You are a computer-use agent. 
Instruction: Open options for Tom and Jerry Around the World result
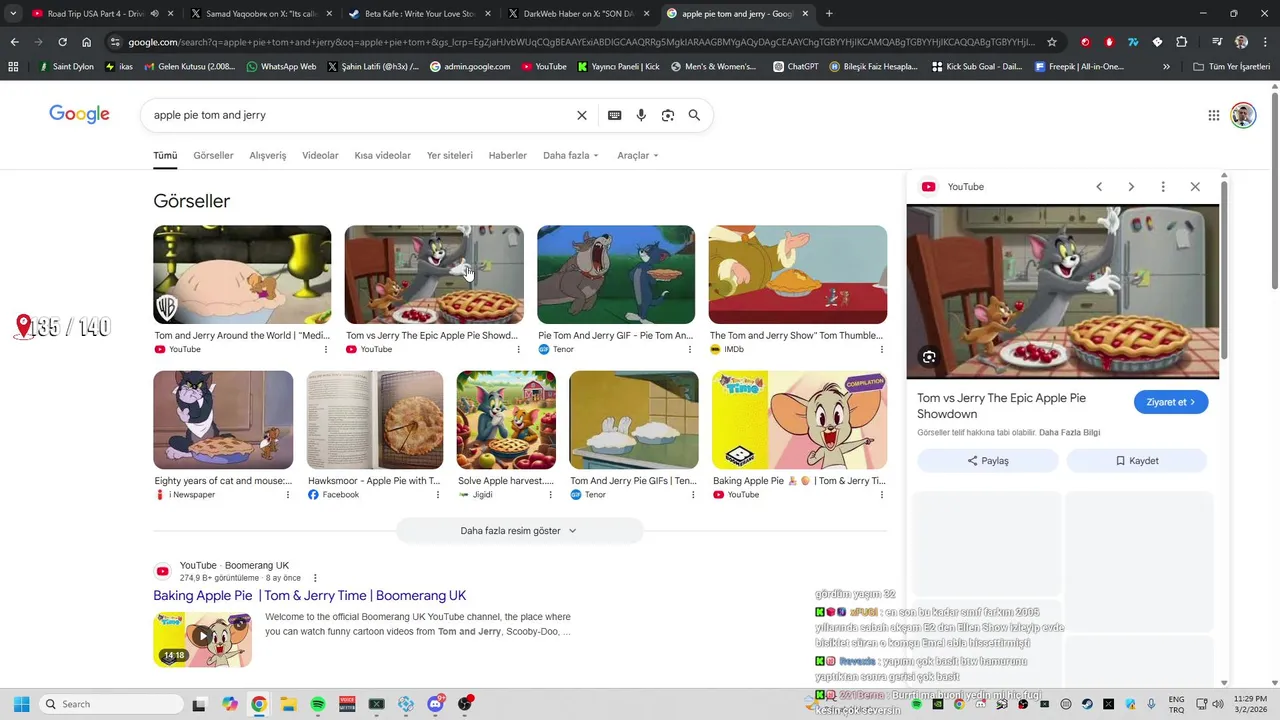(326, 349)
